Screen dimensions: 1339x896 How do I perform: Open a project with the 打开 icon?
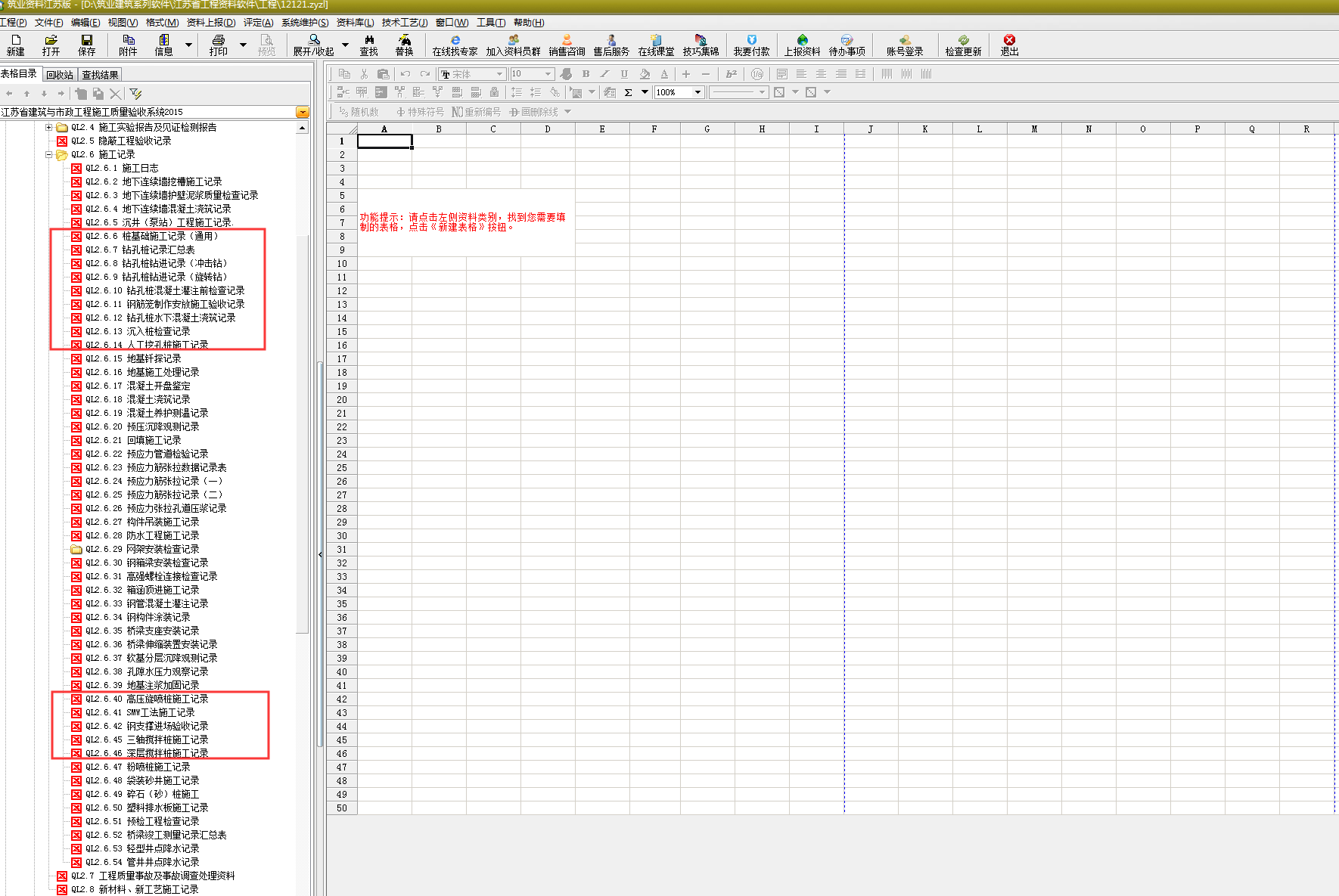(51, 45)
